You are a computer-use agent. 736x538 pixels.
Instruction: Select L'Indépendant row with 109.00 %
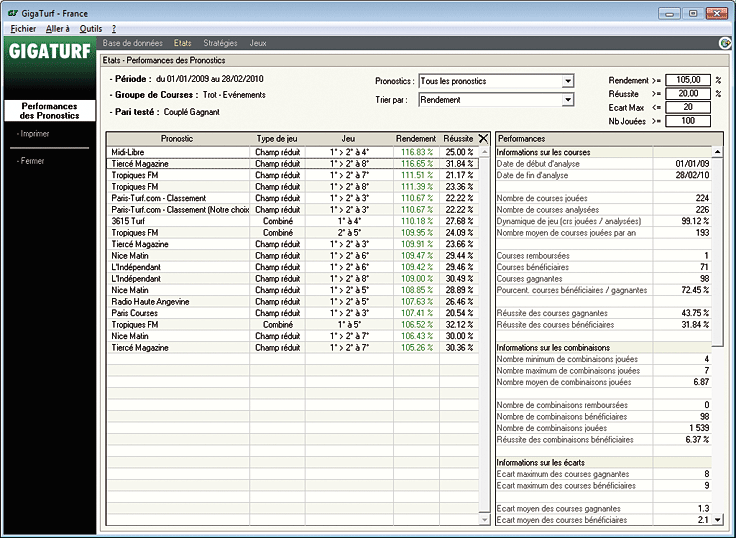[293, 279]
